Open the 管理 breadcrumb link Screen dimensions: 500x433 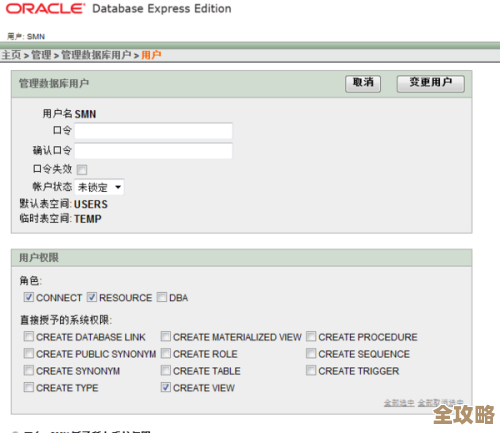[41, 55]
